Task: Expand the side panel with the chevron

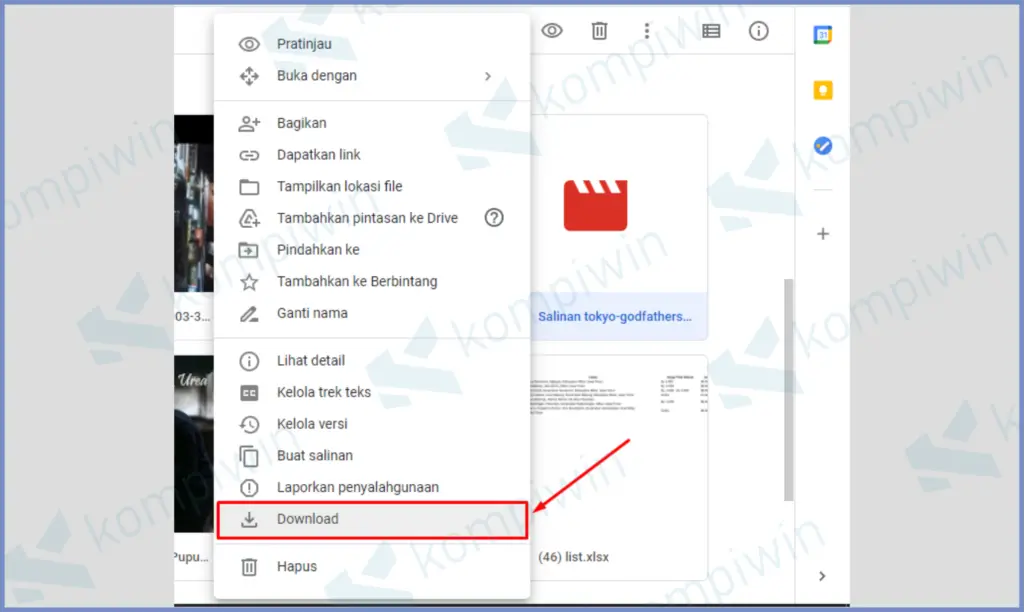Action: (822, 576)
